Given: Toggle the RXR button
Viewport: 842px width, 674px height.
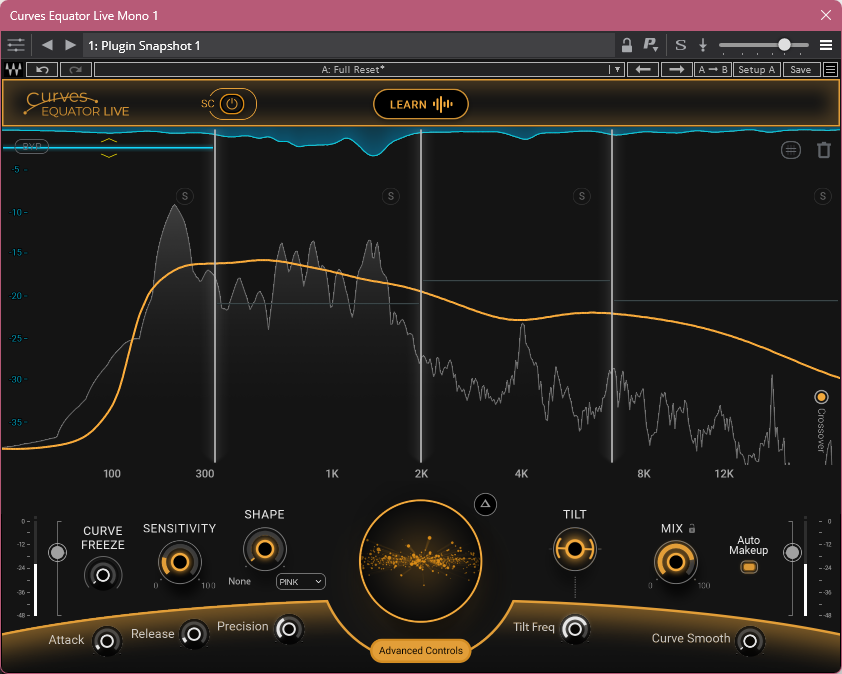Looking at the screenshot, I should 32,146.
